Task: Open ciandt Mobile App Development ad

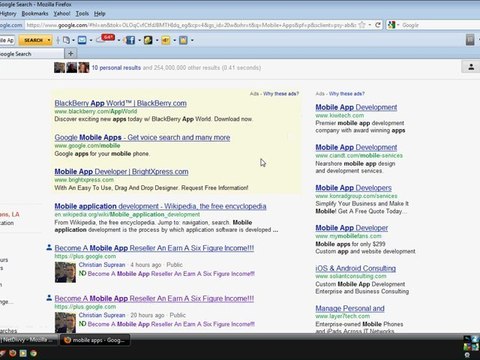Action: click(x=356, y=147)
